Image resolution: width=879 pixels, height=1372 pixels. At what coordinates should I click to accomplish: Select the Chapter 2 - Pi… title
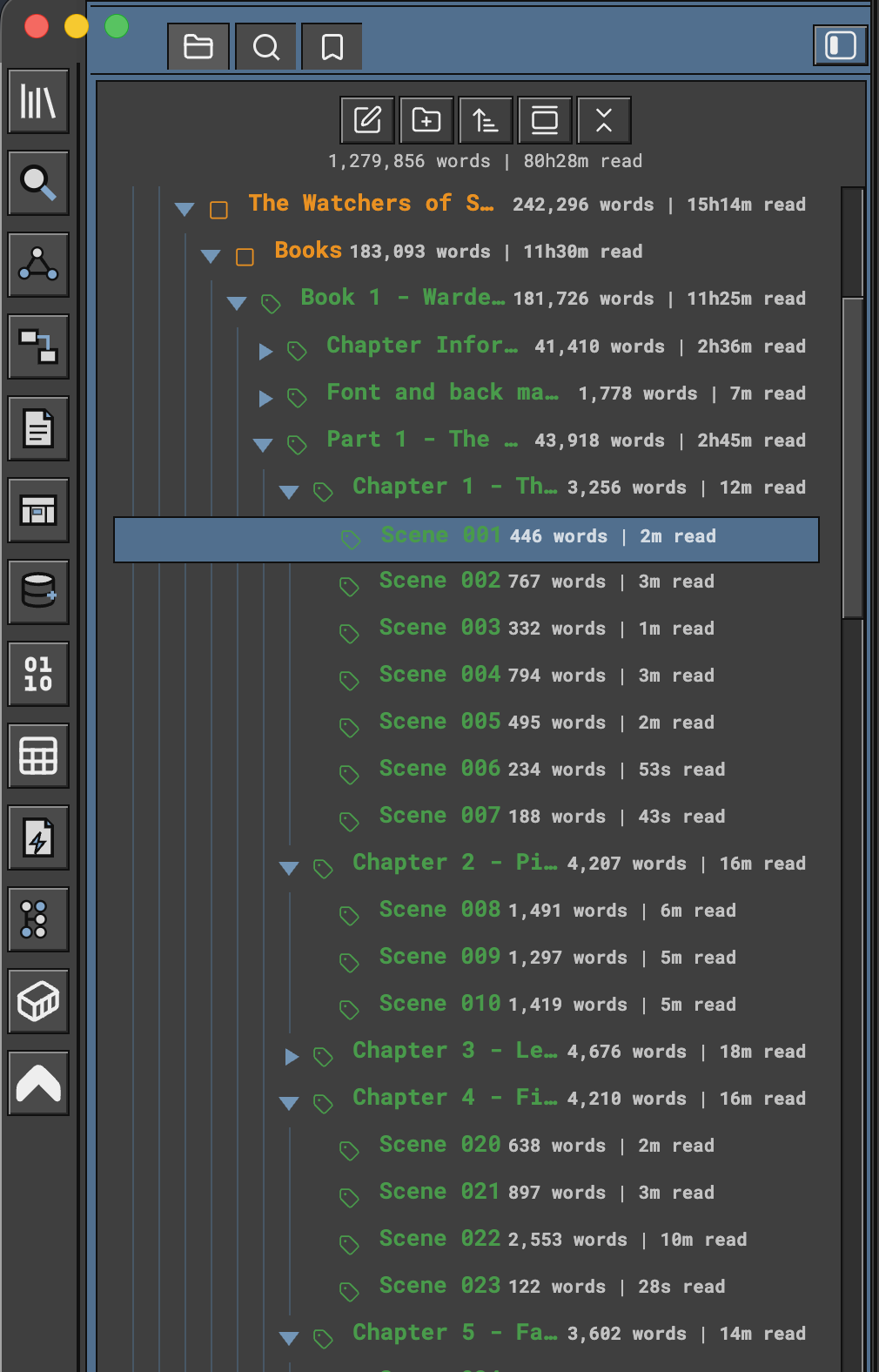click(455, 863)
